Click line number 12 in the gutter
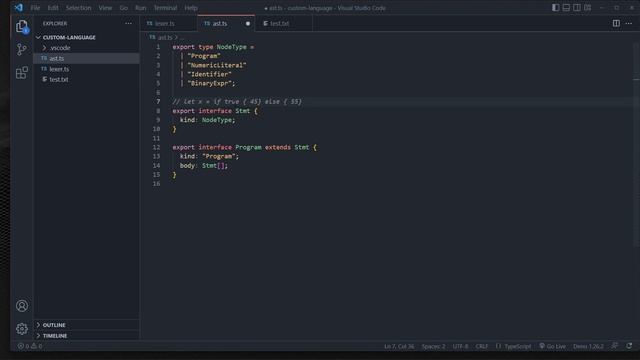The width and height of the screenshot is (640, 360). pyautogui.click(x=156, y=147)
